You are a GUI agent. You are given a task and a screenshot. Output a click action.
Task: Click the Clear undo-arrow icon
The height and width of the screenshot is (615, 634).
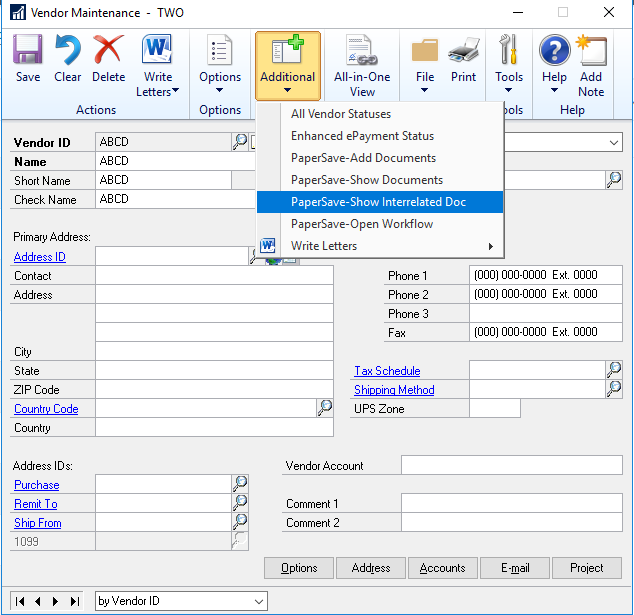click(x=68, y=50)
